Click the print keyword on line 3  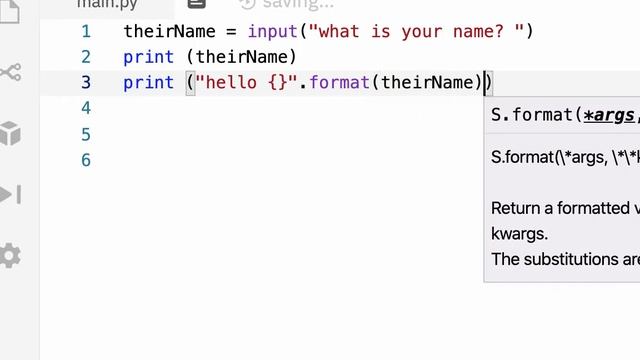149,83
